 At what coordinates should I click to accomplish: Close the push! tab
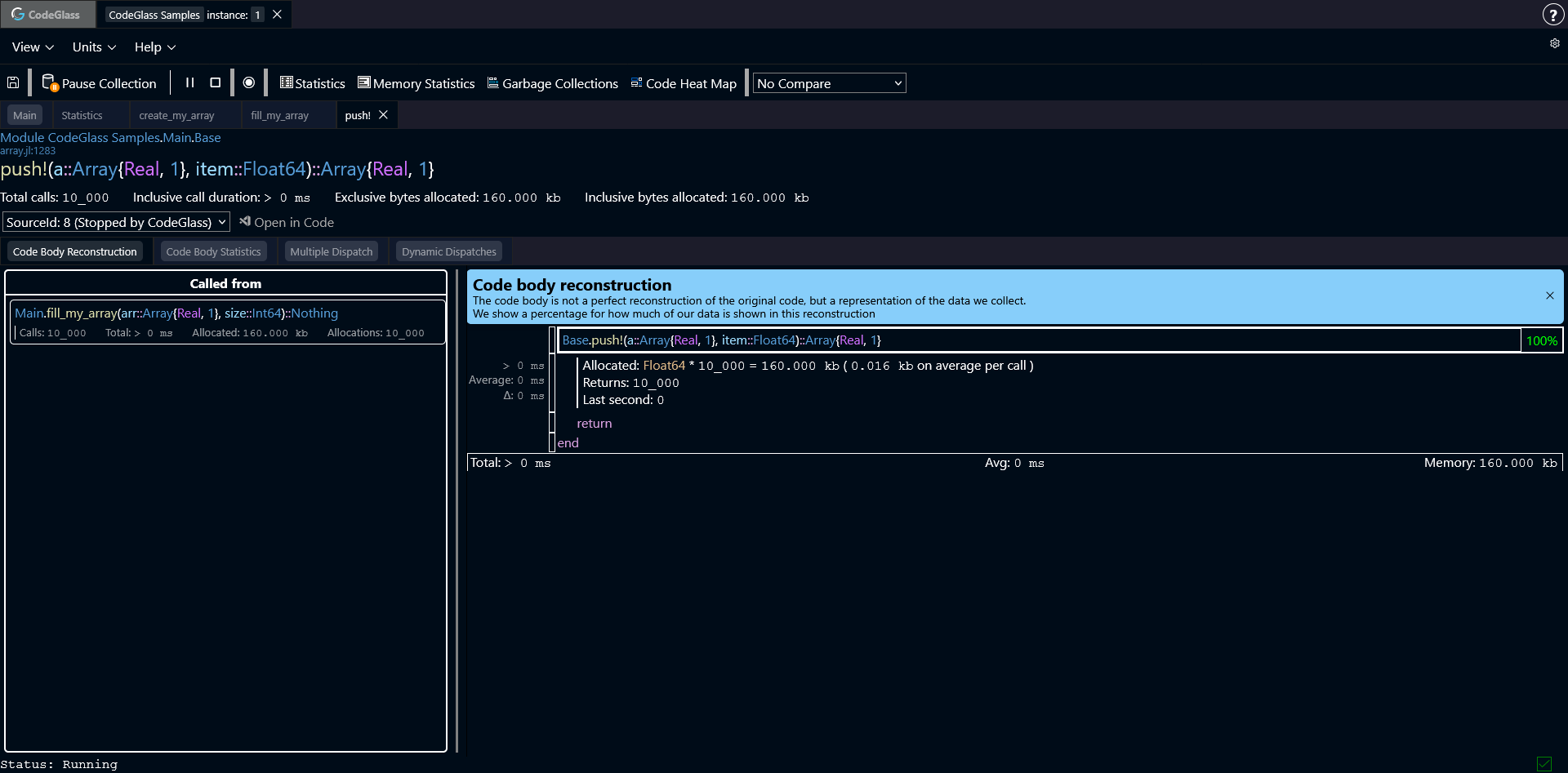[x=383, y=115]
